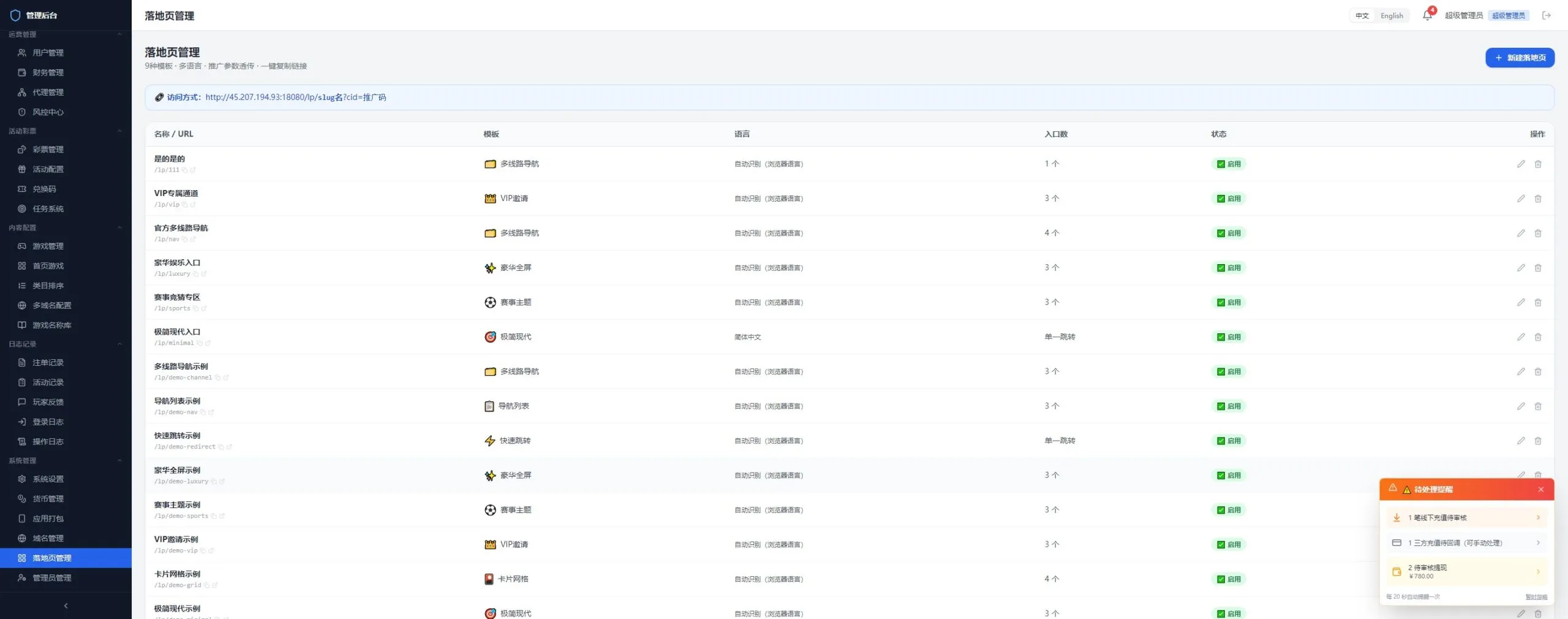Image resolution: width=1568 pixels, height=619 pixels.
Task: Copy the /lp/luxury link with the copy icon
Action: click(196, 274)
